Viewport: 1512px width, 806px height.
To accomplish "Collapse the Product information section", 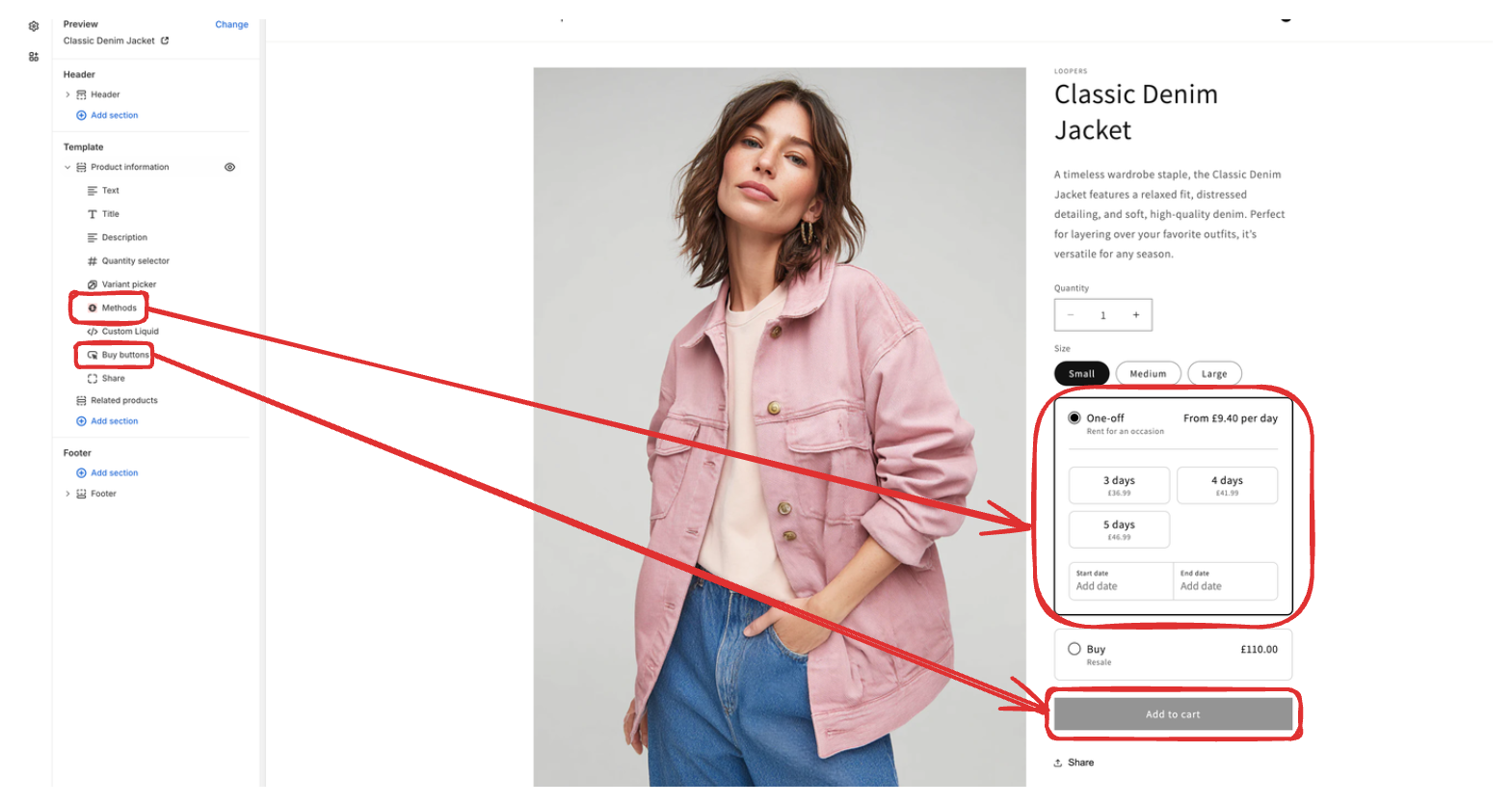I will pos(67,167).
